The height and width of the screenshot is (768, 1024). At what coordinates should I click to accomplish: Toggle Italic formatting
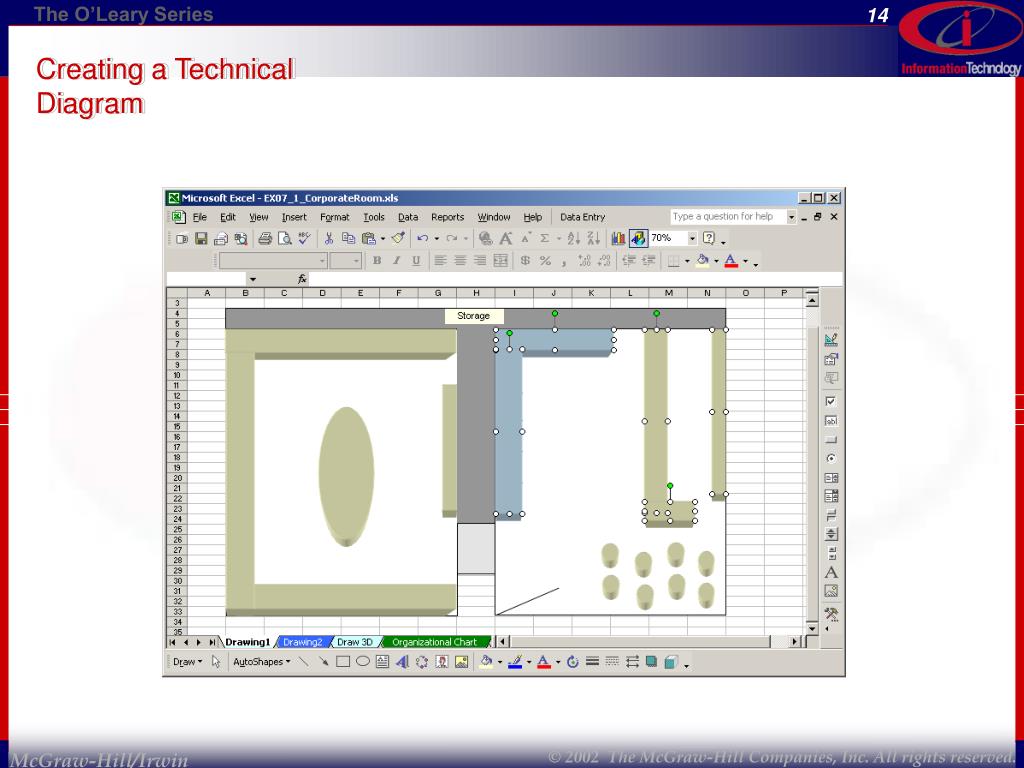396,261
